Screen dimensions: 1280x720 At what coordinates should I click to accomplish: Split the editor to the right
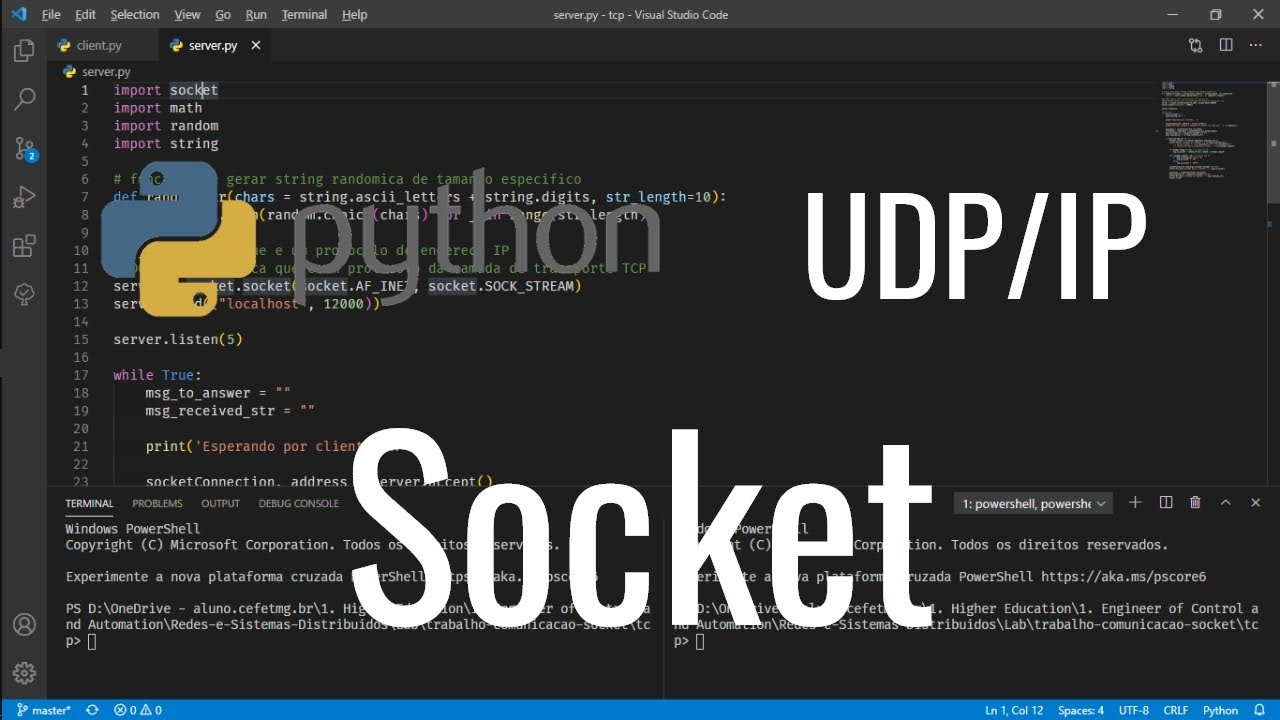tap(1226, 45)
